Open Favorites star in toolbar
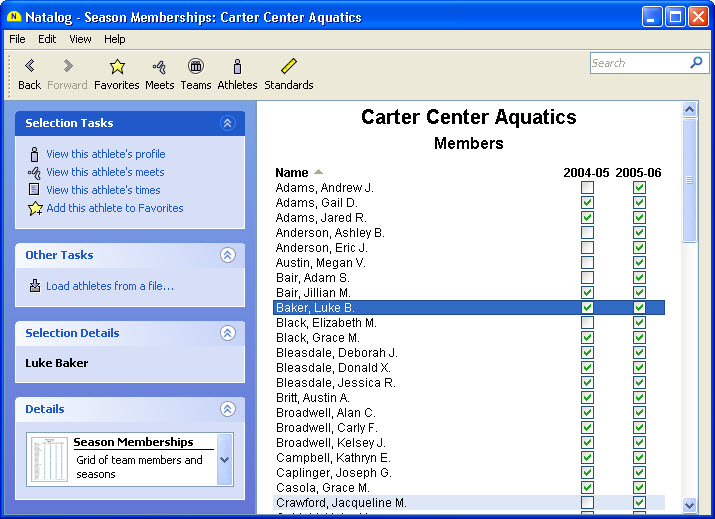The width and height of the screenshot is (715, 519). (117, 67)
